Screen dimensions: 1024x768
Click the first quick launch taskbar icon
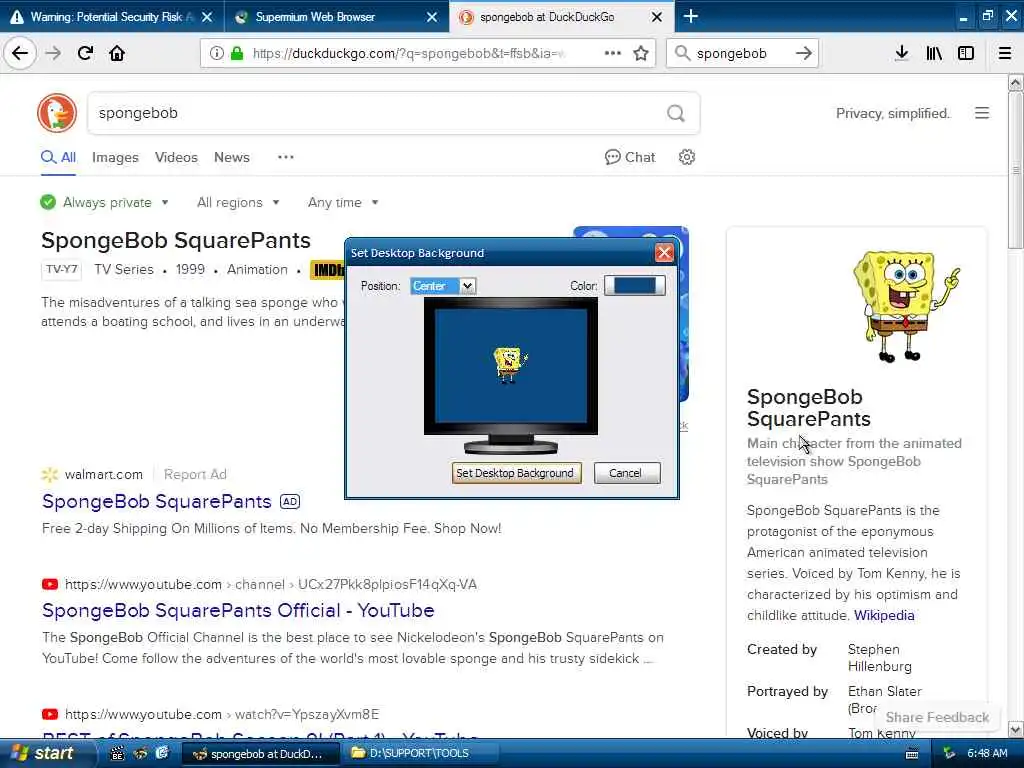[x=118, y=754]
